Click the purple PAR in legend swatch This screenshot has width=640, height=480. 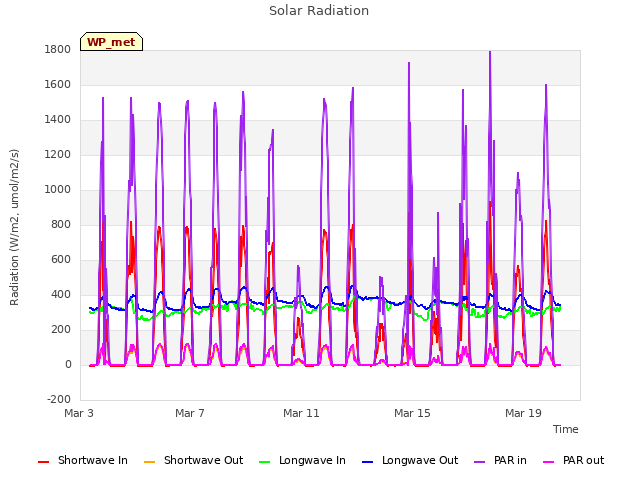pyautogui.click(x=479, y=462)
